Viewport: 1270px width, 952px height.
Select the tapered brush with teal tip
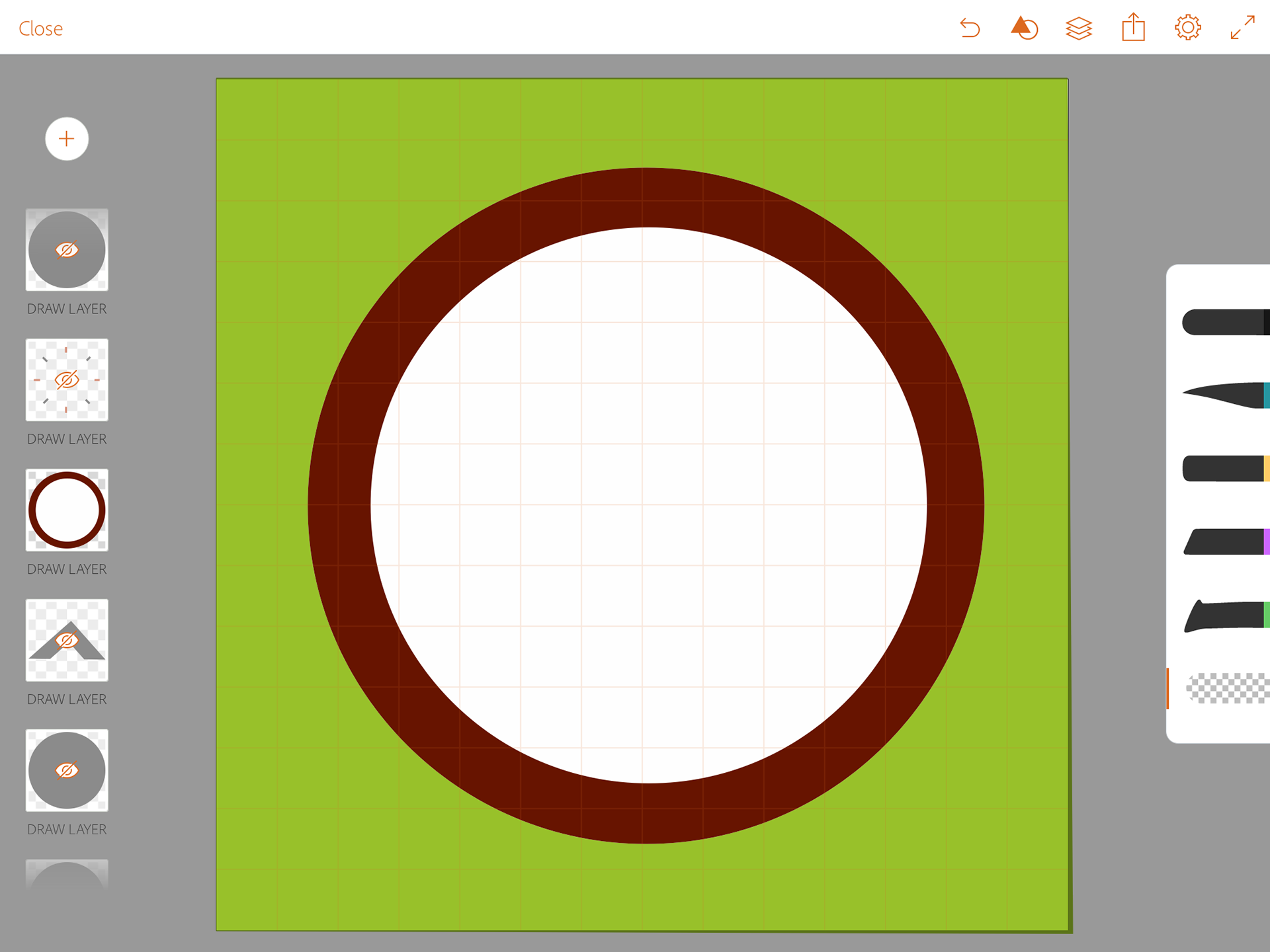coord(1224,395)
